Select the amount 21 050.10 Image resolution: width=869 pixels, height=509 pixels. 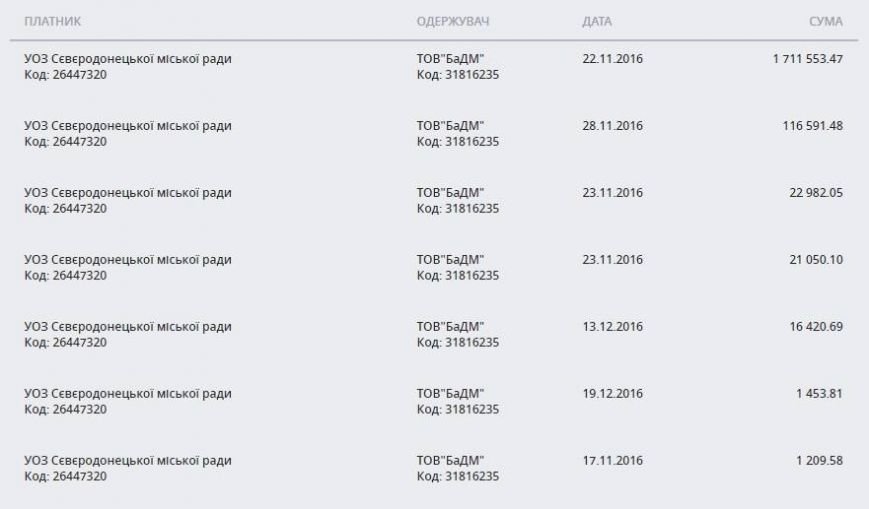(x=816, y=259)
